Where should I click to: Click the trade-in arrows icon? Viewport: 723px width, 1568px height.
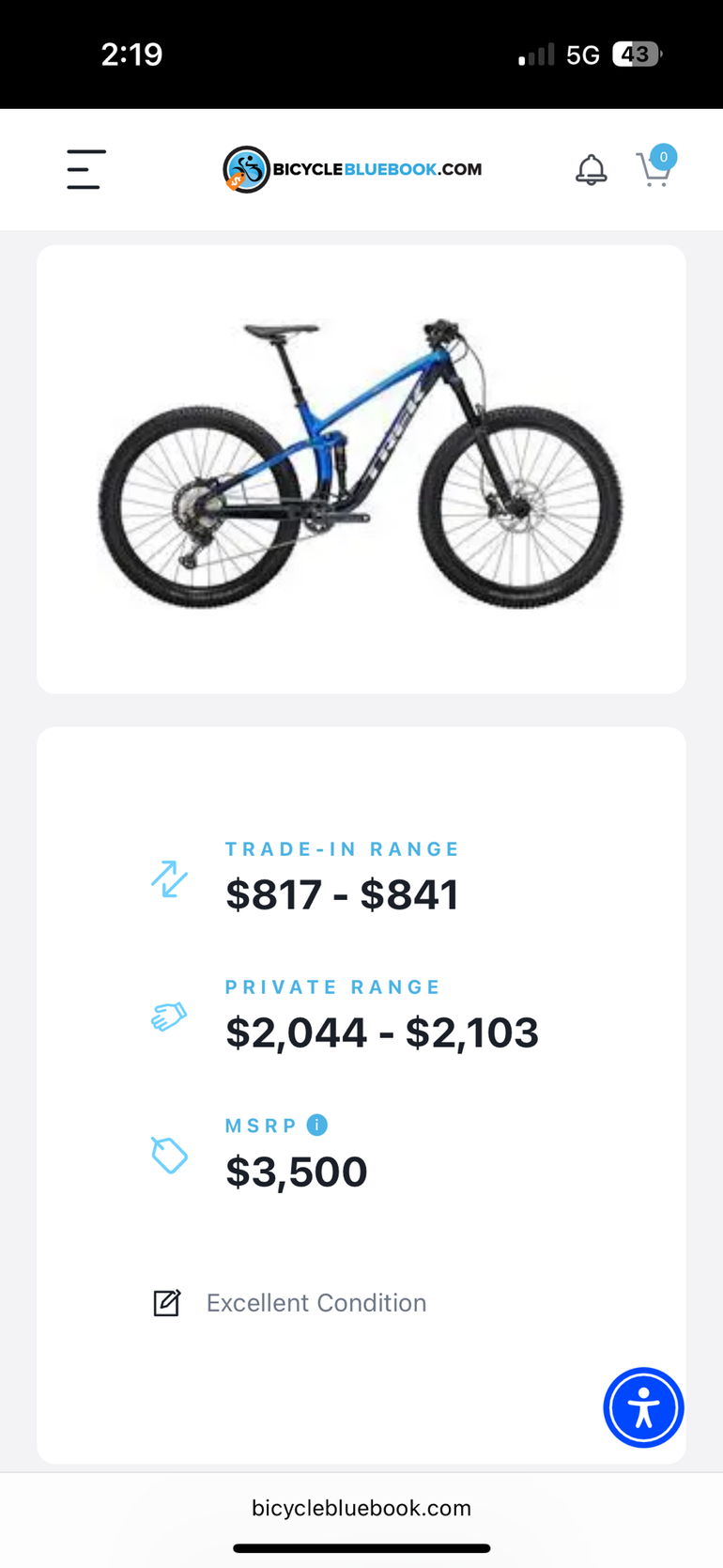tap(170, 878)
